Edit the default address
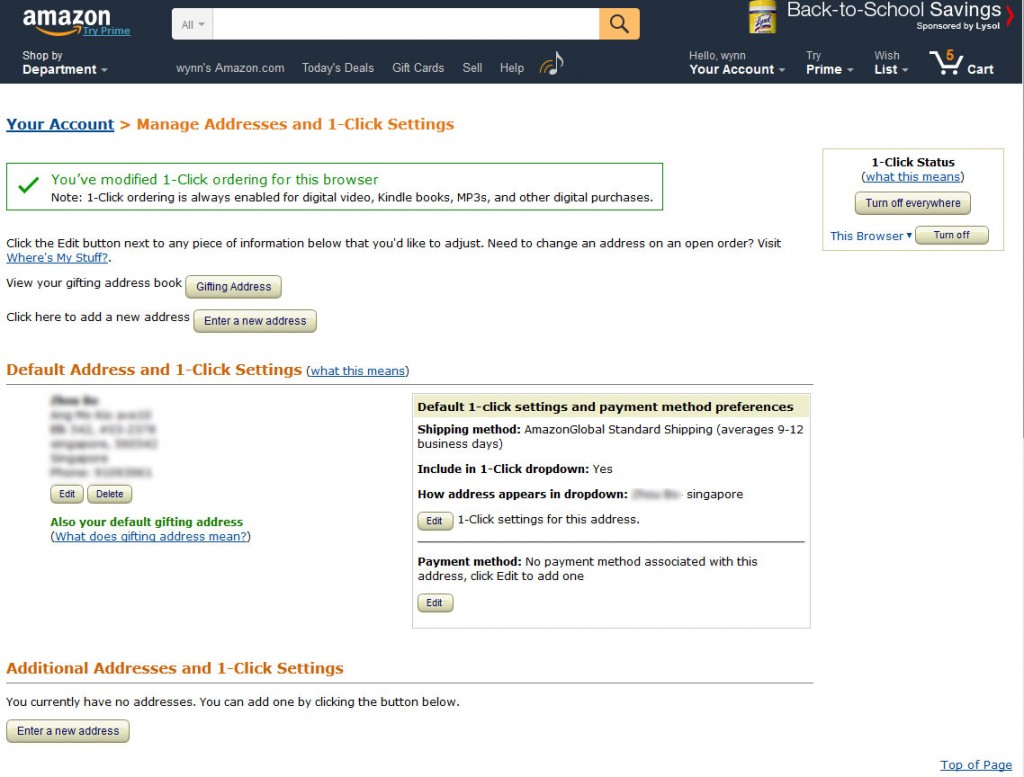This screenshot has width=1024, height=777. tap(67, 494)
